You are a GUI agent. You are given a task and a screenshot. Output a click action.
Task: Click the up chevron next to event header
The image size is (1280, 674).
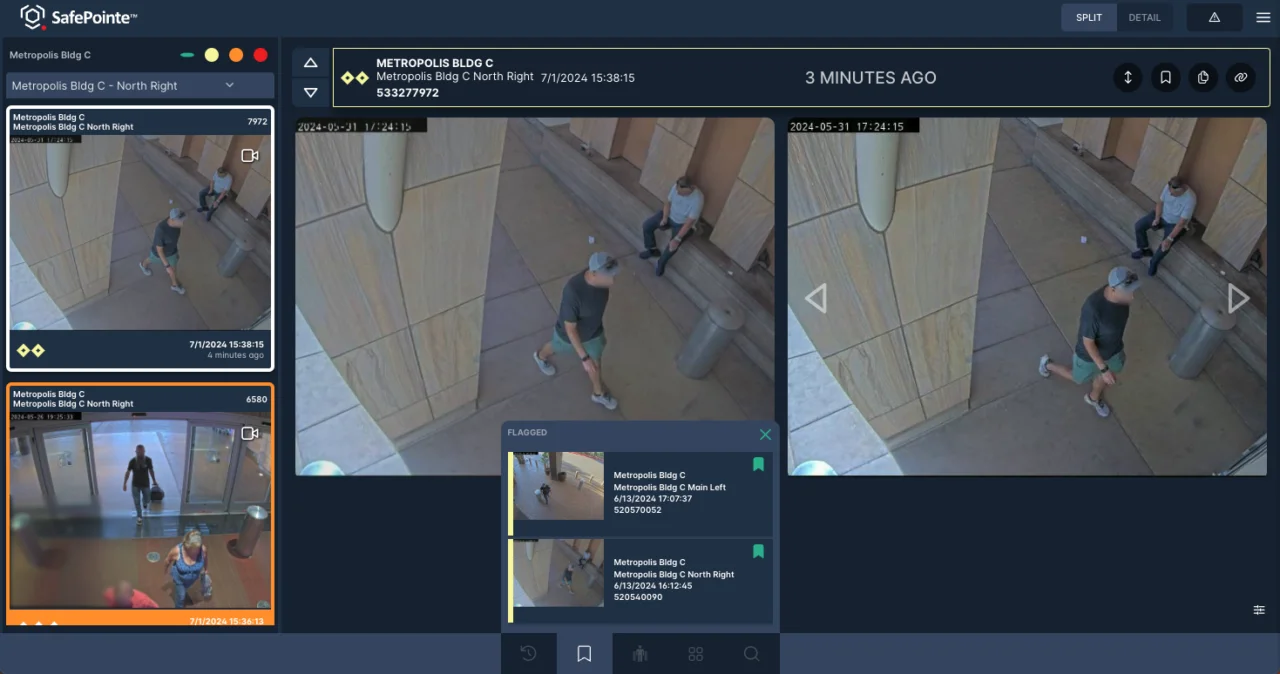pyautogui.click(x=310, y=62)
